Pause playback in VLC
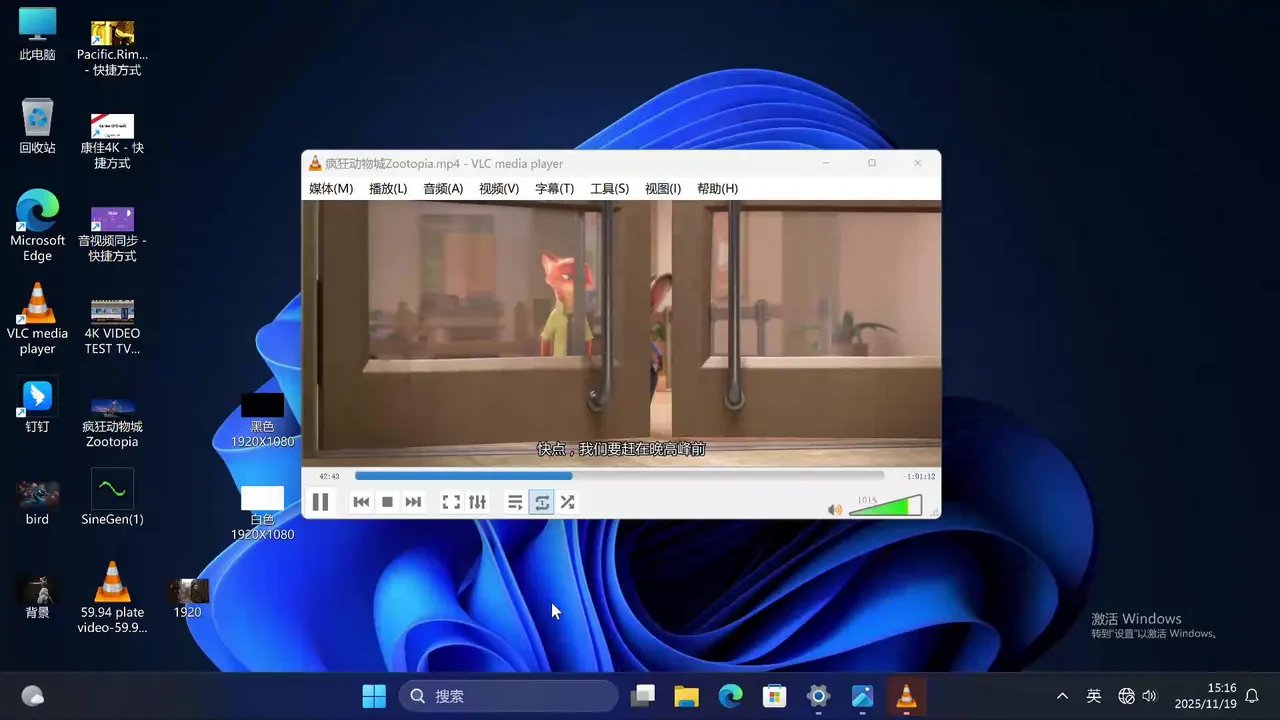1280x720 pixels. coord(320,502)
